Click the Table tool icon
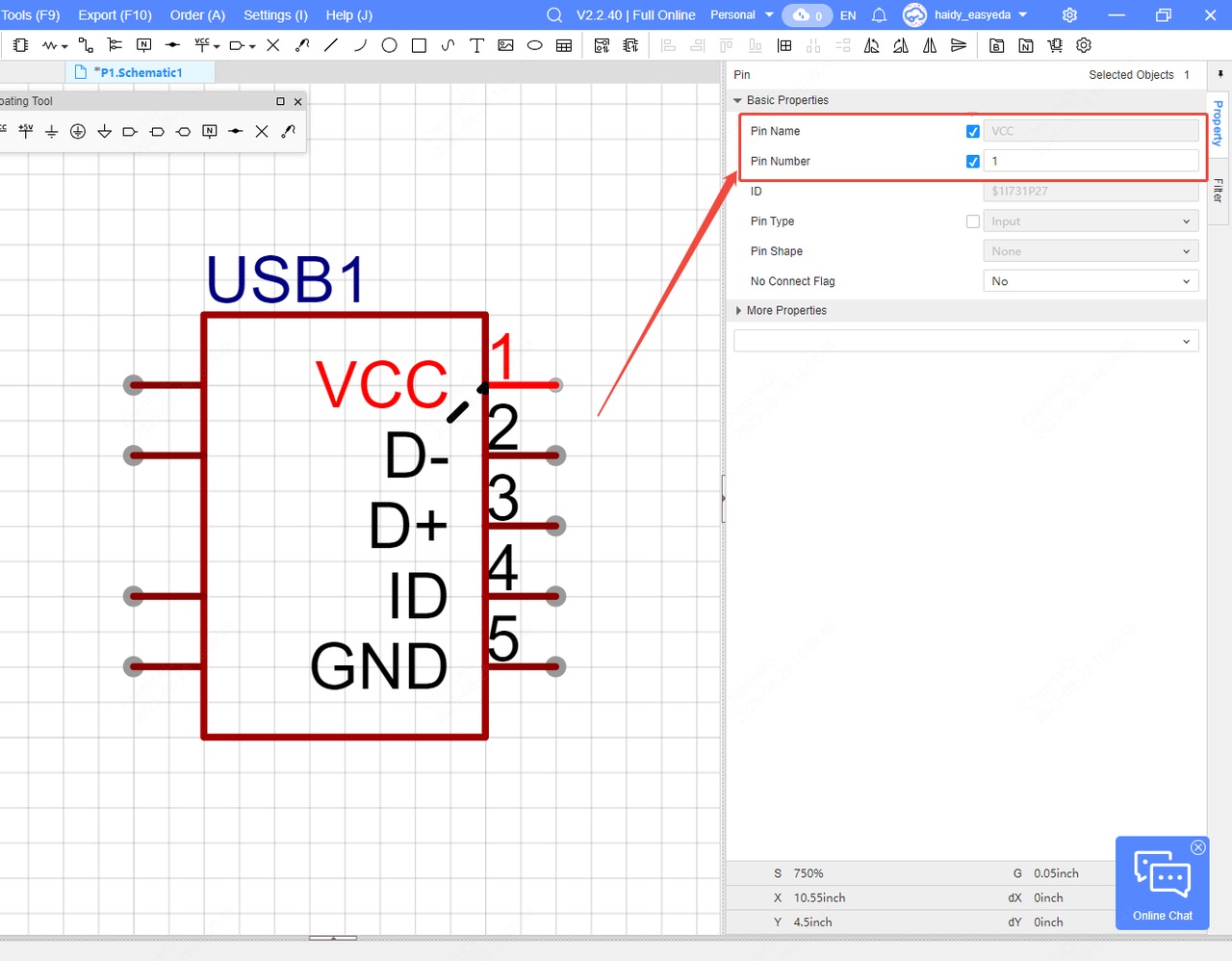Image resolution: width=1232 pixels, height=961 pixels. pyautogui.click(x=564, y=45)
